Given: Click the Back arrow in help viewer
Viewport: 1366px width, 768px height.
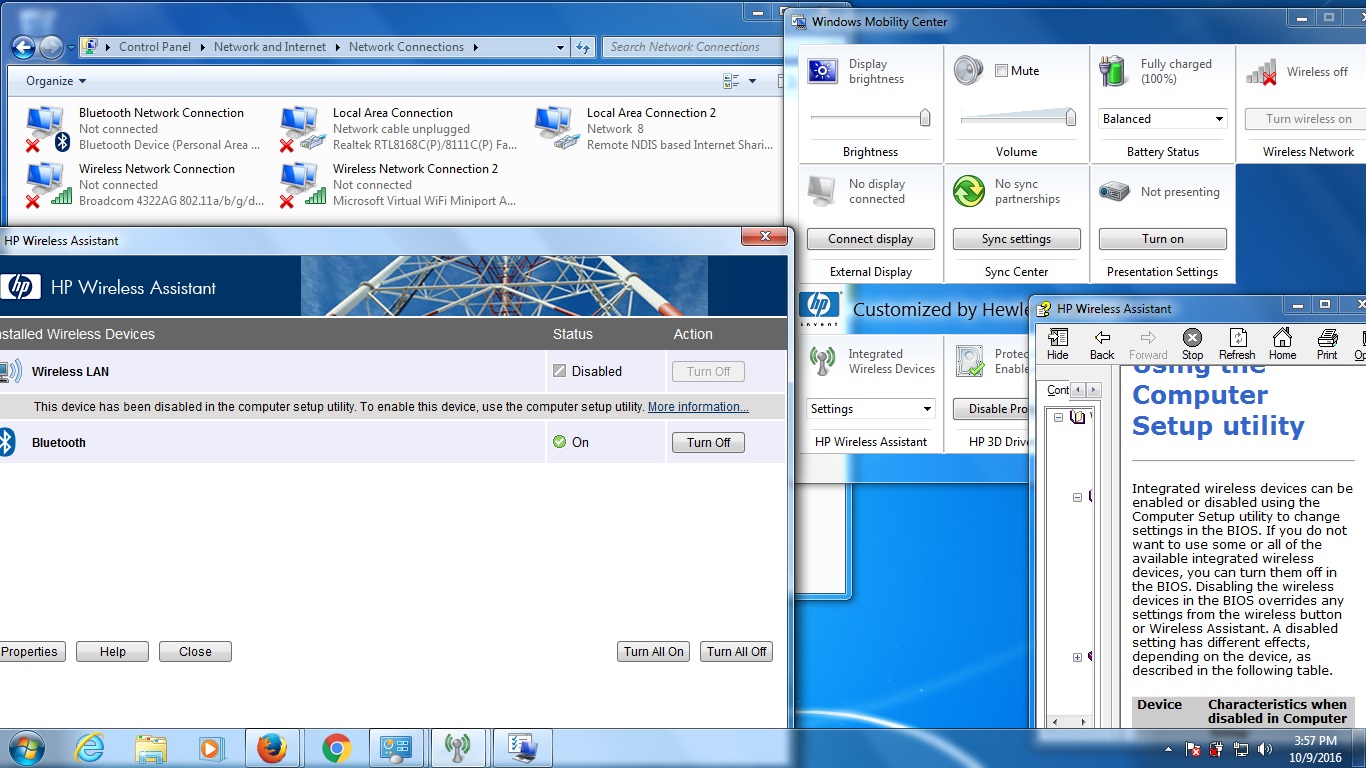Looking at the screenshot, I should click(1102, 338).
